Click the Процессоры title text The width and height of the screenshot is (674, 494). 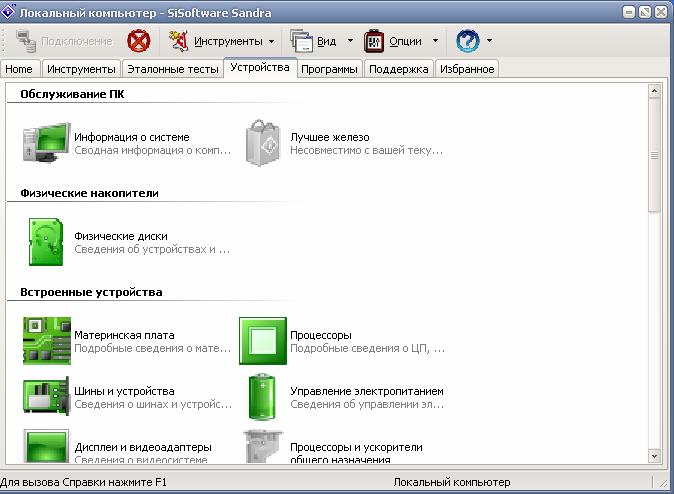tap(321, 335)
